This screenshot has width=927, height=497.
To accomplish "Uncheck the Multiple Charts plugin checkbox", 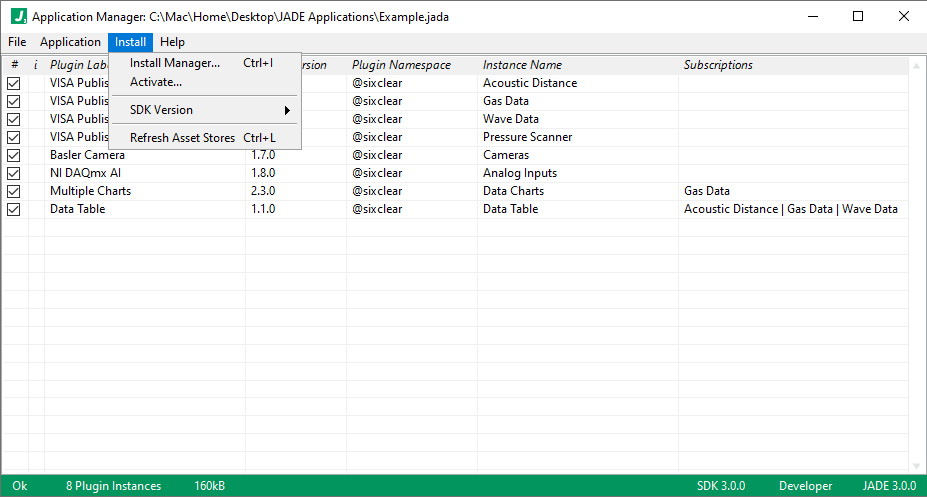I will coord(14,191).
